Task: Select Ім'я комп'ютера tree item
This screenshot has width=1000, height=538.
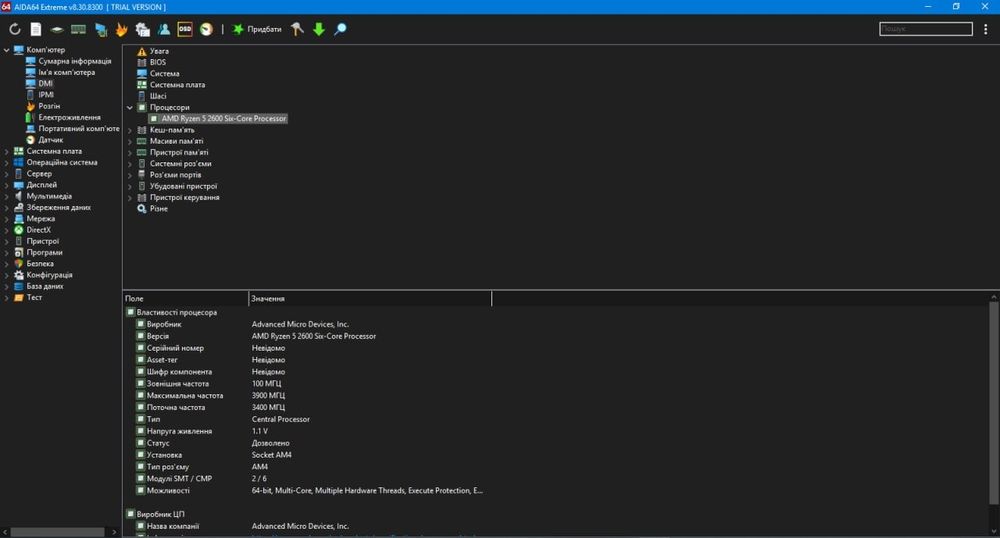Action: [66, 73]
